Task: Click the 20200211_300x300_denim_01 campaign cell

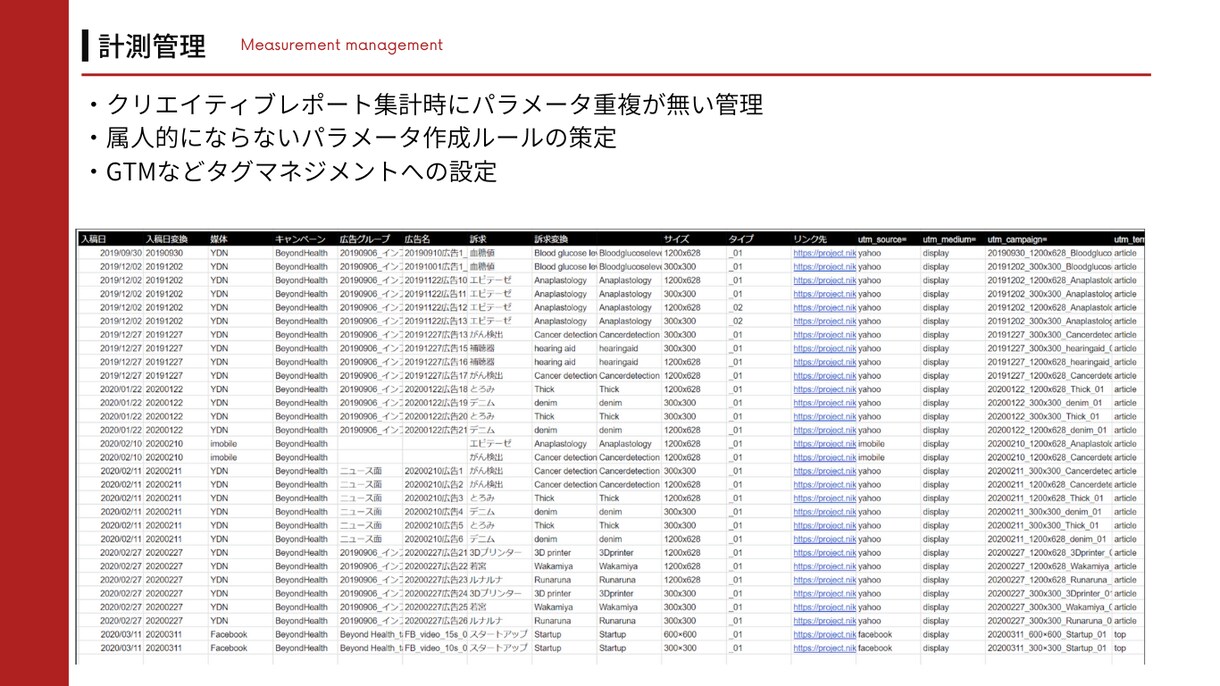Action: click(x=1043, y=512)
